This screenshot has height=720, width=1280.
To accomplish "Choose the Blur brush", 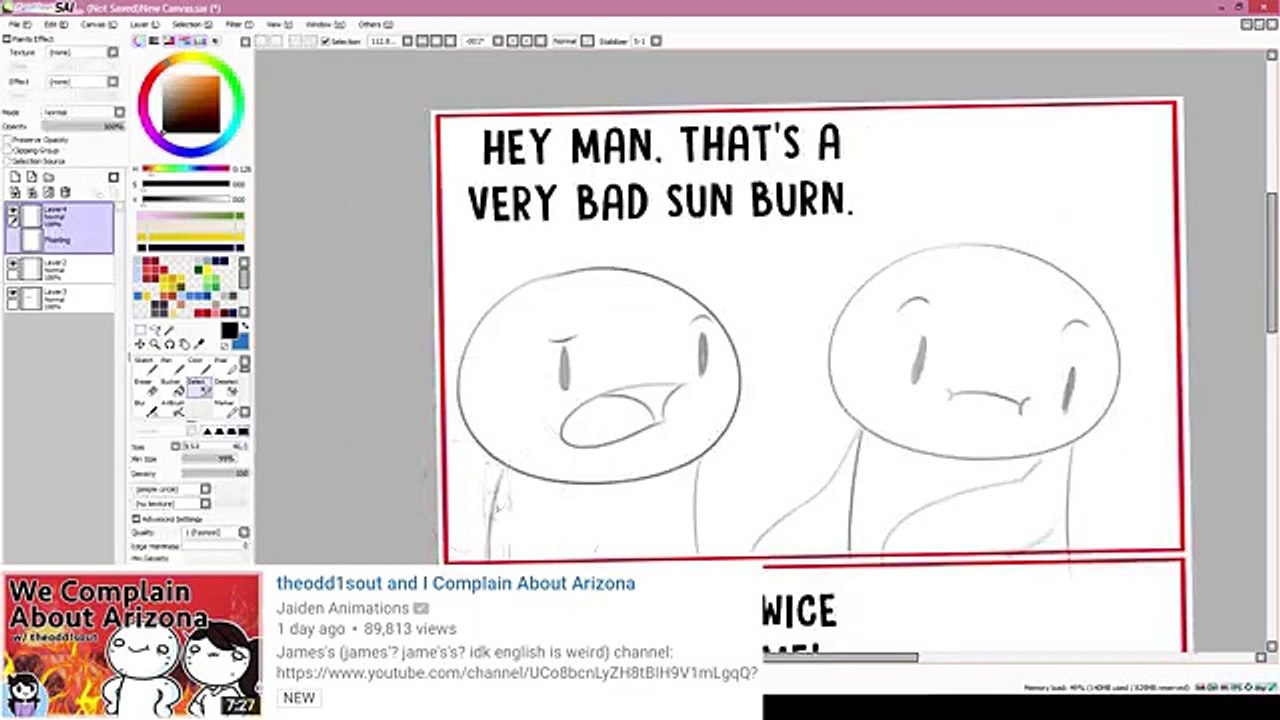I will [146, 408].
